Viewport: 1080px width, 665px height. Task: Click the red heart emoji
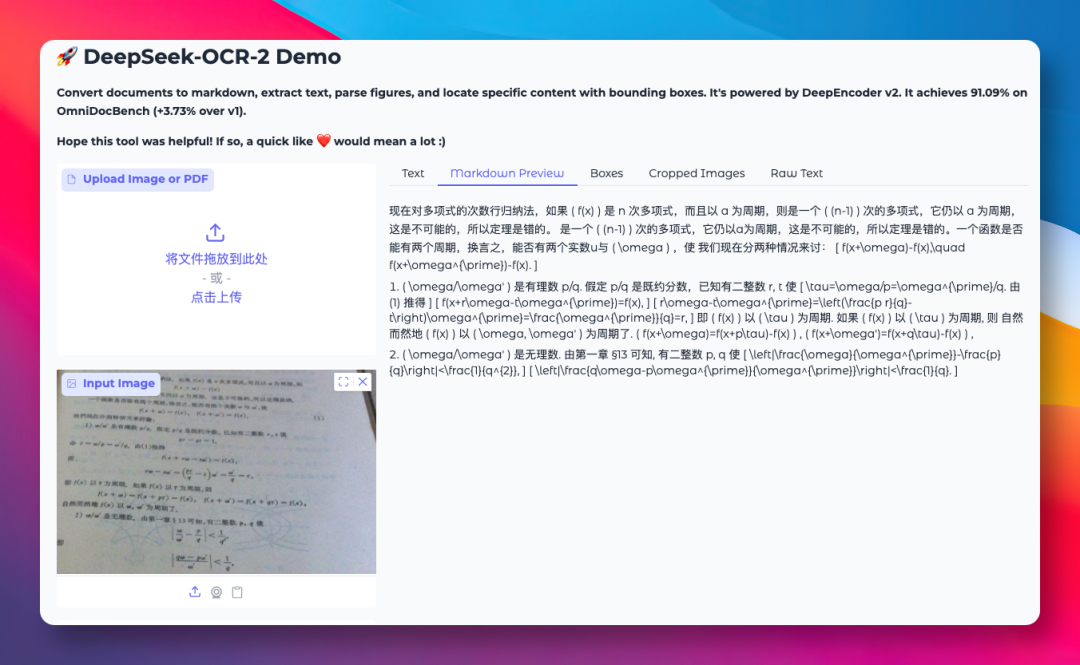(324, 141)
